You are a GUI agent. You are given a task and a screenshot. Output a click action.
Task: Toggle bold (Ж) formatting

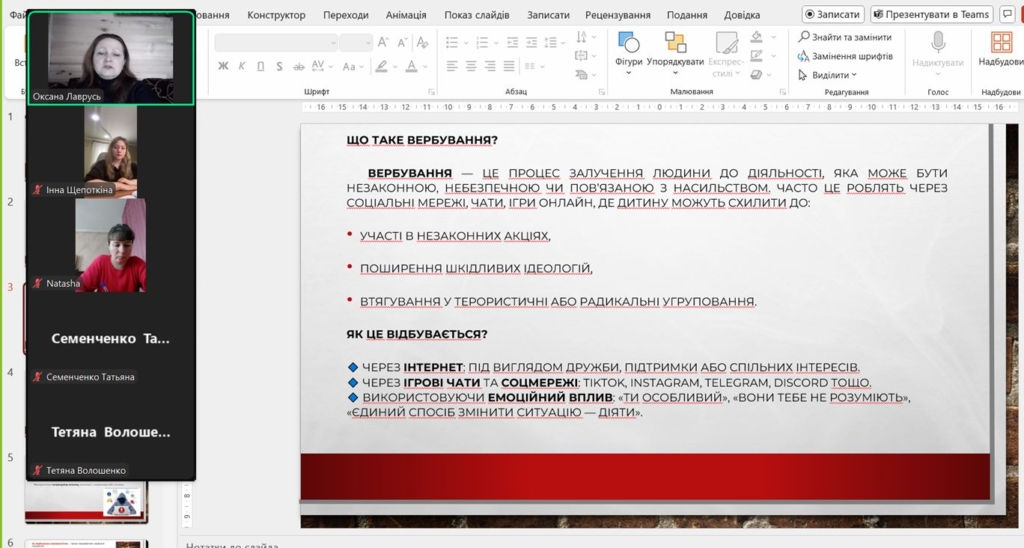coord(224,66)
